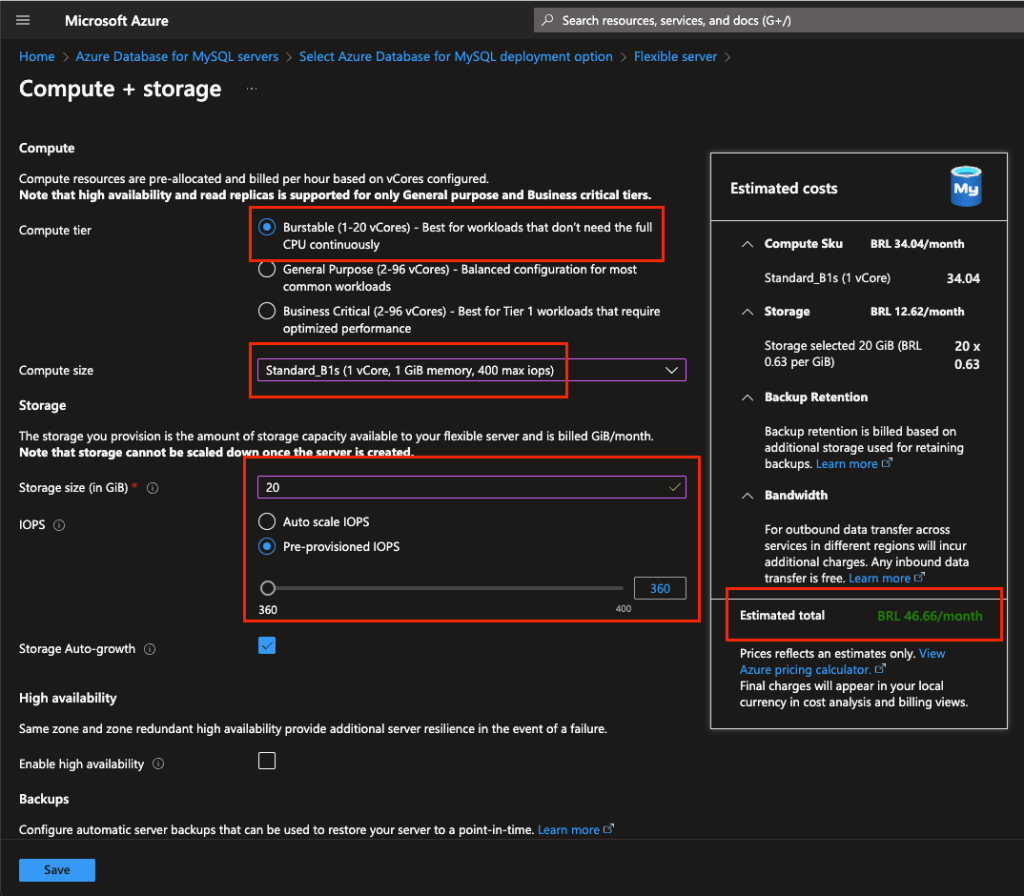
Task: Uncheck the Storage Auto-growth checkbox
Action: [x=267, y=646]
